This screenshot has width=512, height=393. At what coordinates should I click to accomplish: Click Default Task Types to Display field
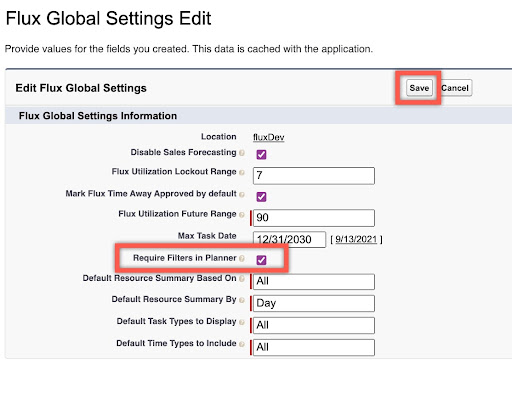coord(314,325)
